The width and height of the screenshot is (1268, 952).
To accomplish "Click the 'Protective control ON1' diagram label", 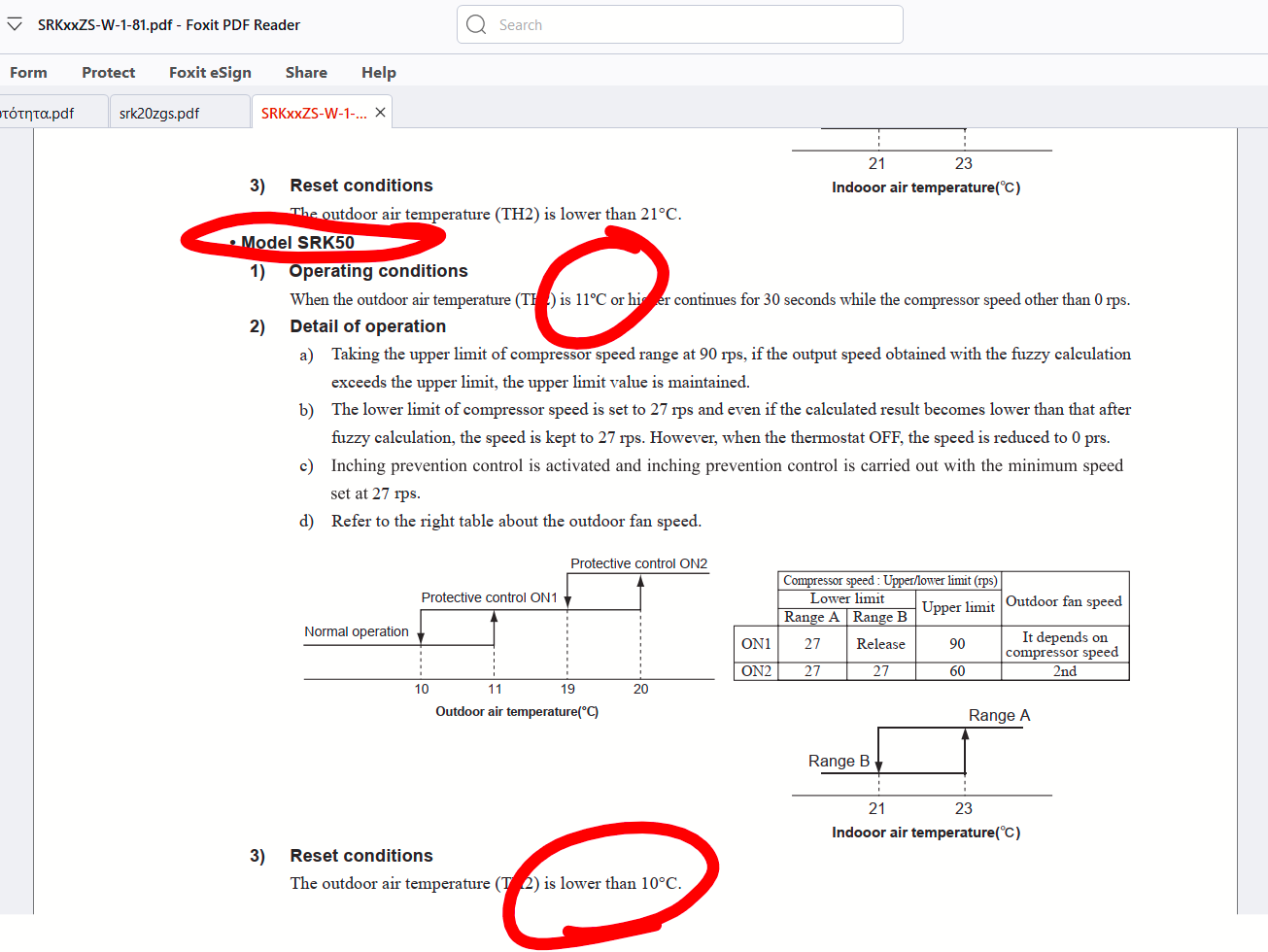I will pos(489,597).
